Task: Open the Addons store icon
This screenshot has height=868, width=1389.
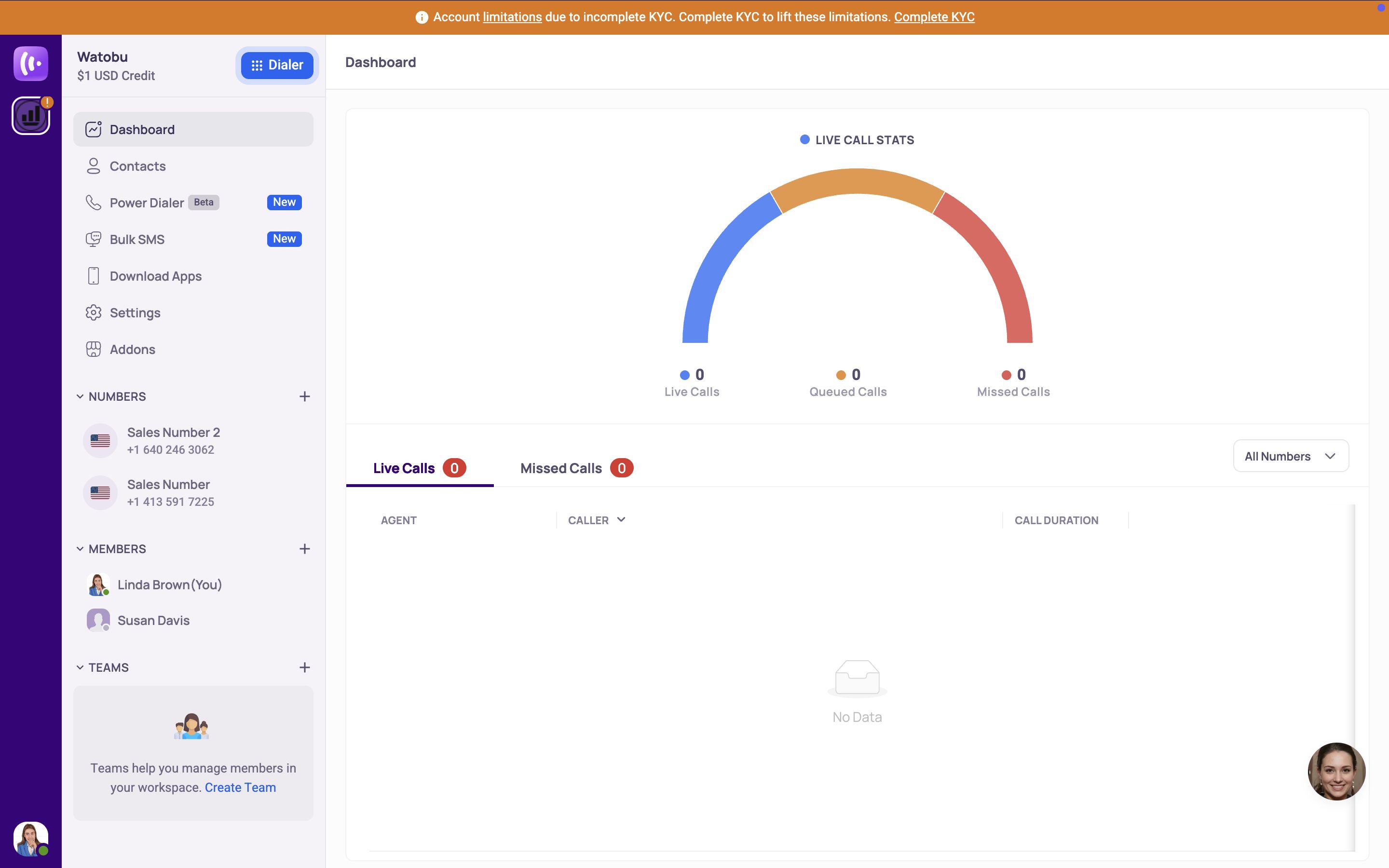Action: [94, 349]
